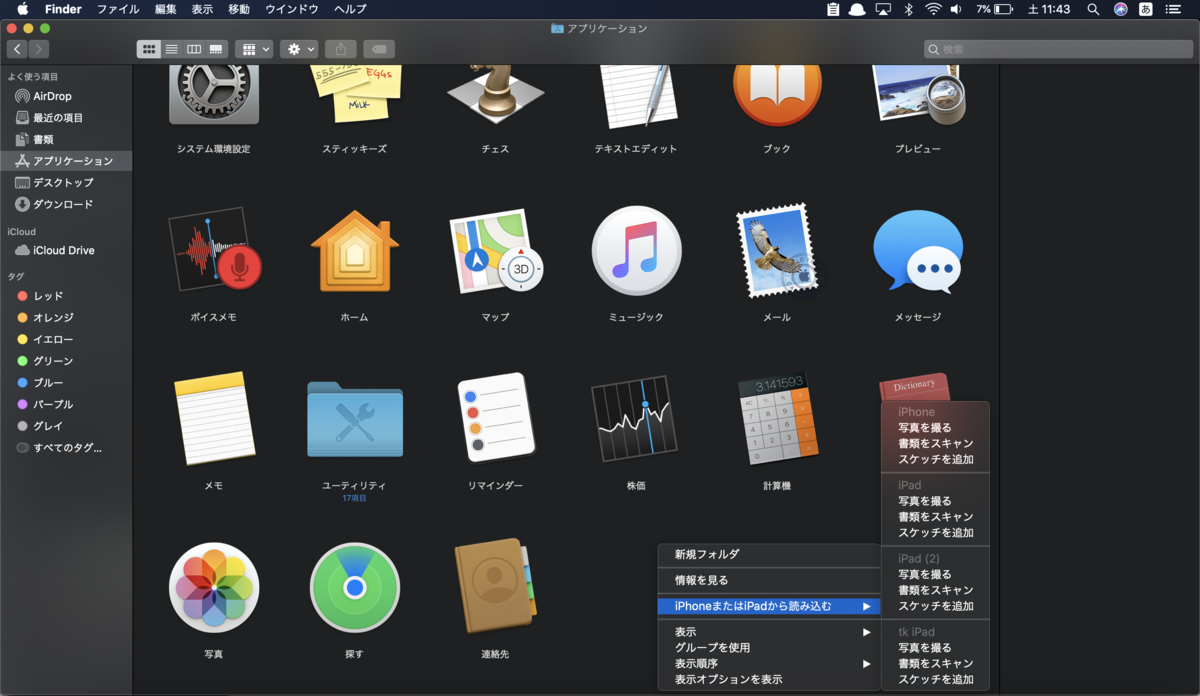Switch to gallery view in toolbar
1200x696 pixels.
[216, 49]
